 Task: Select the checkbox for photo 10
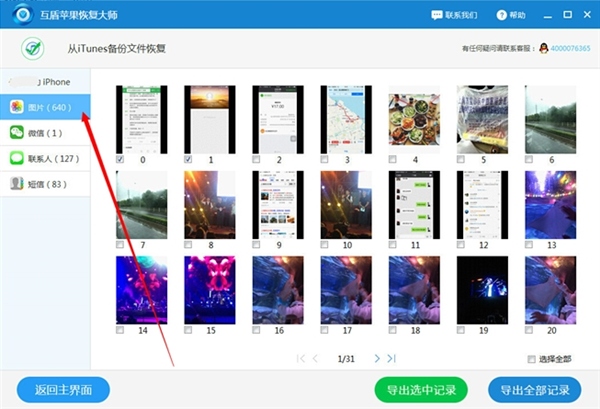tap(324, 244)
